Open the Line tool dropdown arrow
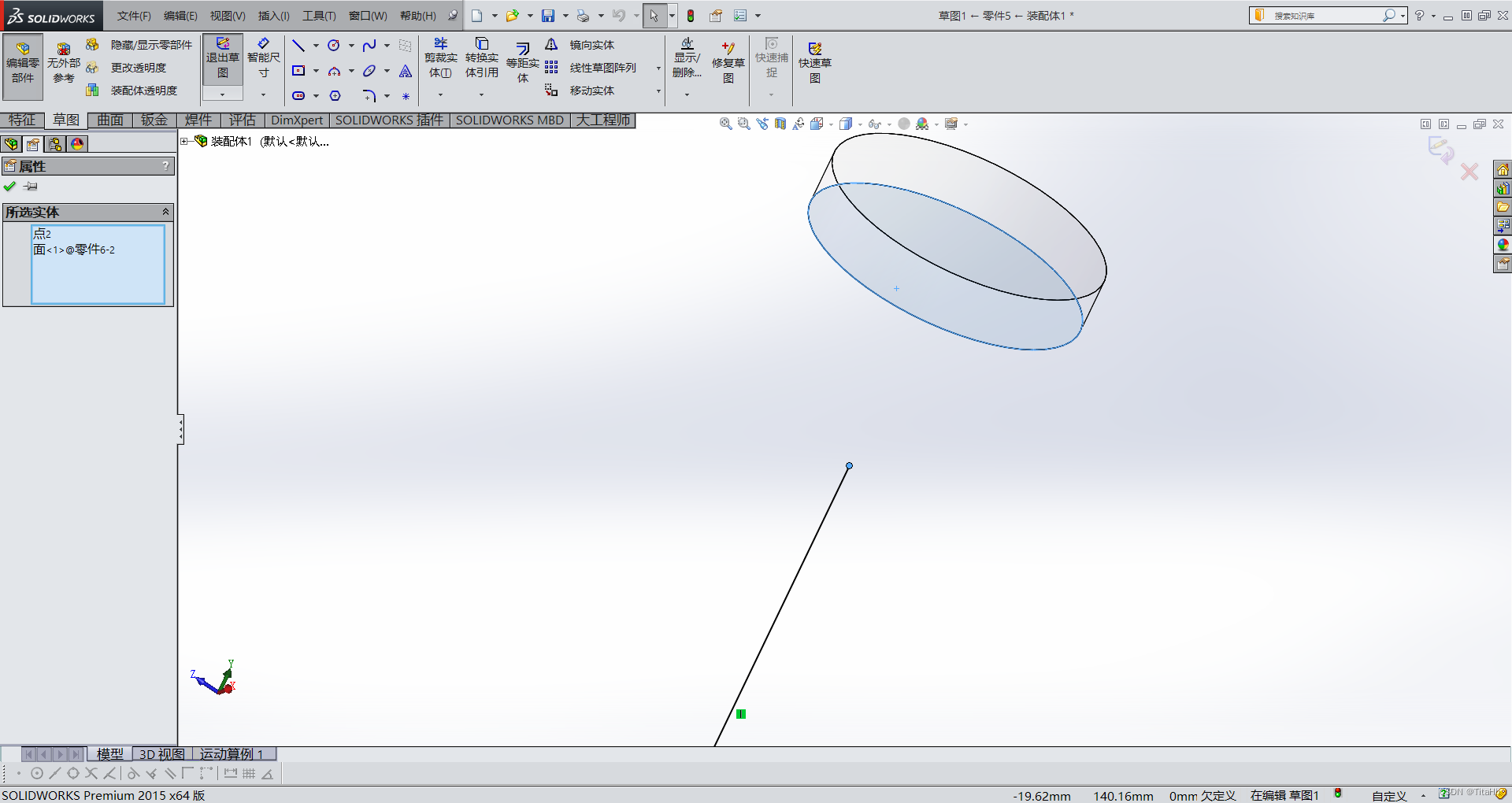This screenshot has width=1512, height=803. [316, 46]
